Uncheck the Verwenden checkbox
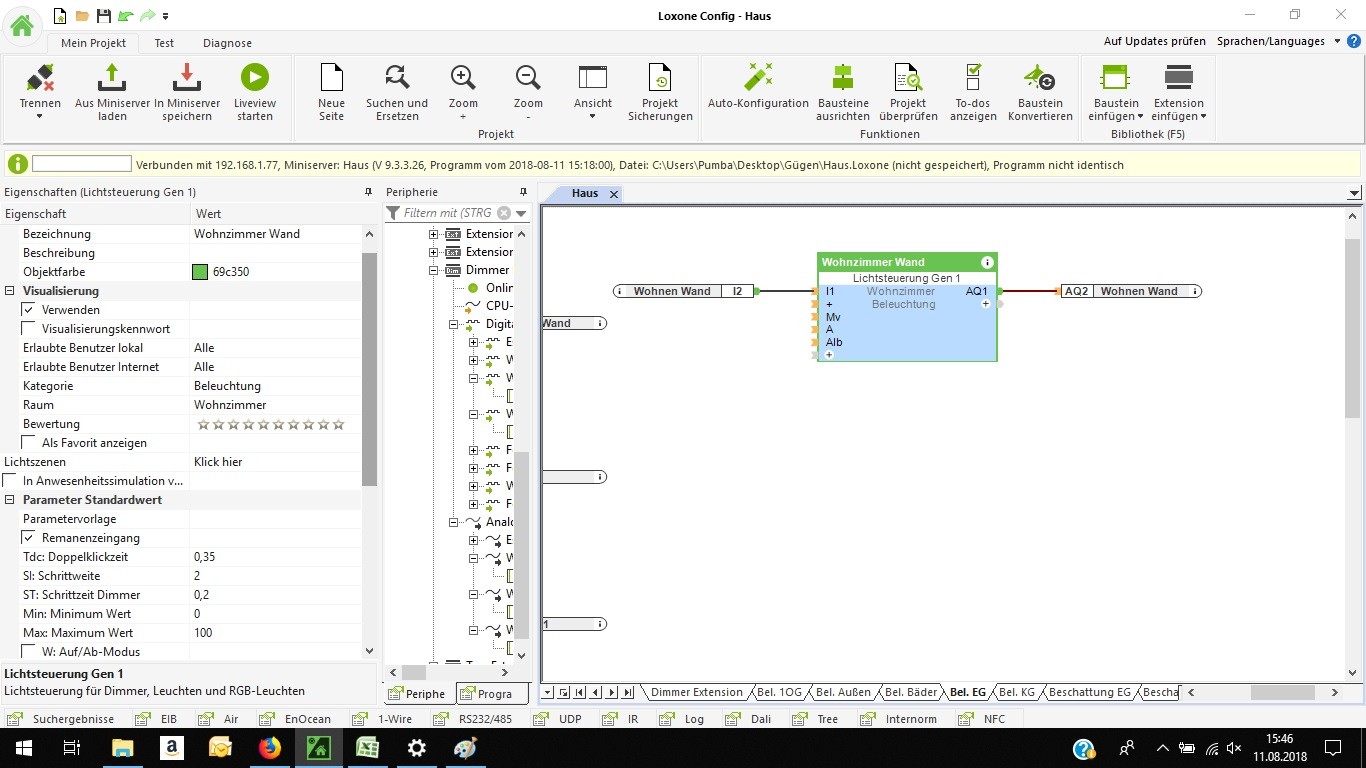1366x768 pixels. click(29, 310)
